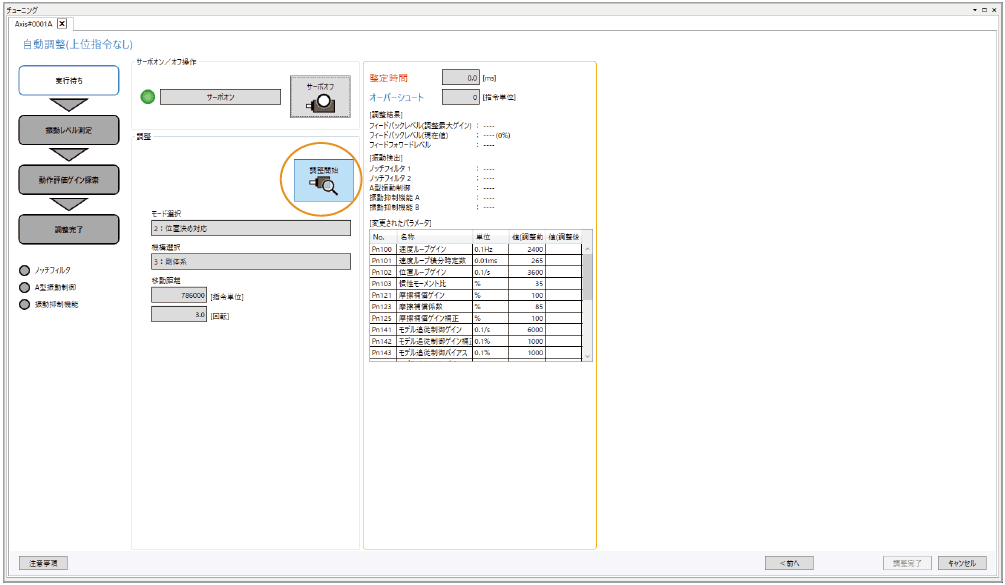Screen dimensions: 1005x585
Task: Click the A型振動制御 indicator lamp
Action: pyautogui.click(x=25, y=287)
